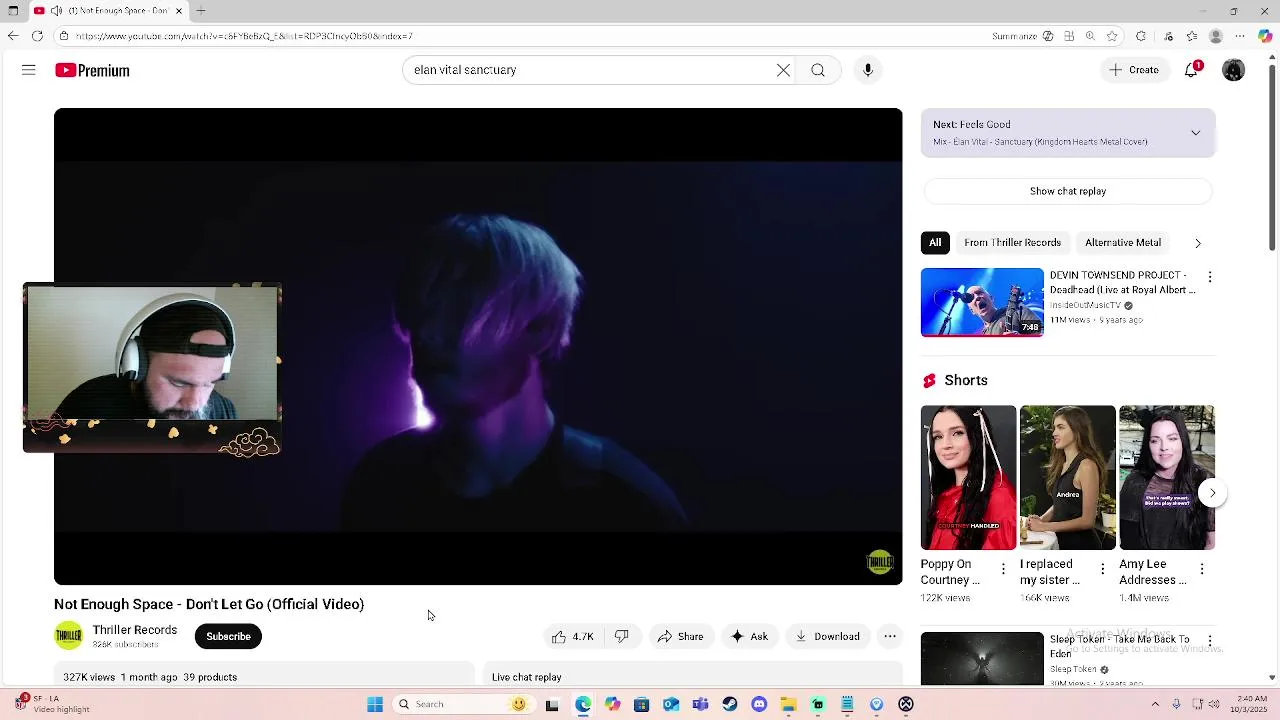Show hidden tray icons chevron
1280x720 pixels.
pos(1155,704)
